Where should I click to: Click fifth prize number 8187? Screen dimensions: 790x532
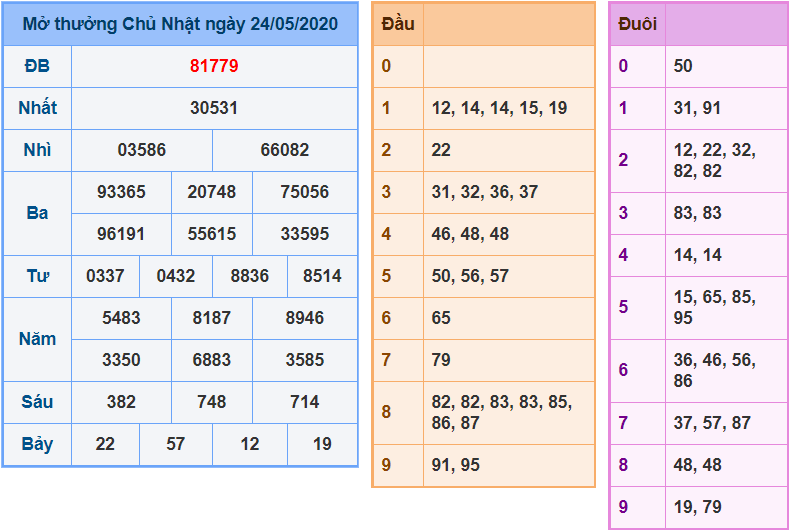tap(212, 318)
